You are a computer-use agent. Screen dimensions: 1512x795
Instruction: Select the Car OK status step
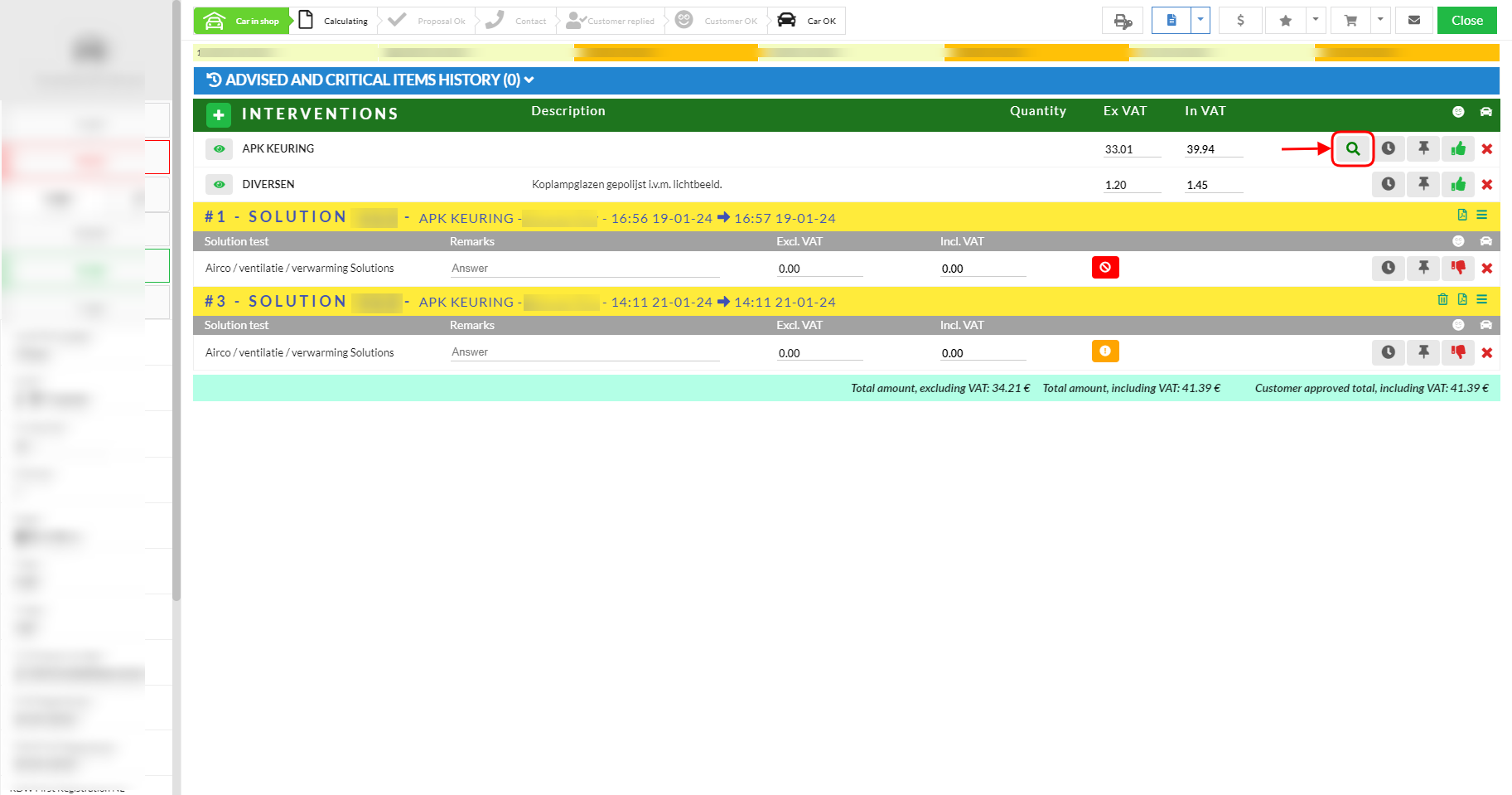(808, 21)
